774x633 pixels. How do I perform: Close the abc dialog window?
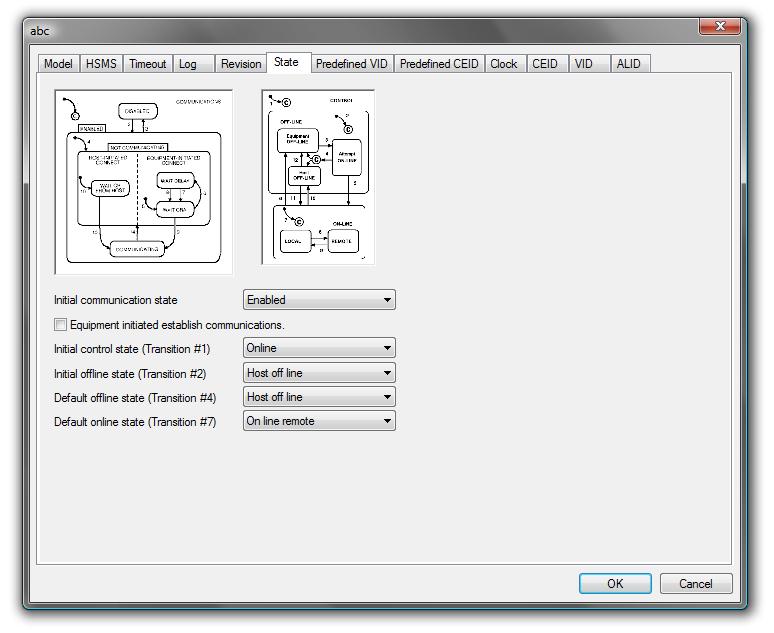click(x=718, y=28)
